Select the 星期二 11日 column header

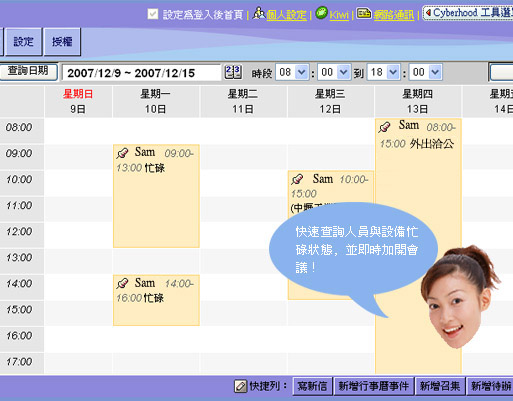click(243, 101)
